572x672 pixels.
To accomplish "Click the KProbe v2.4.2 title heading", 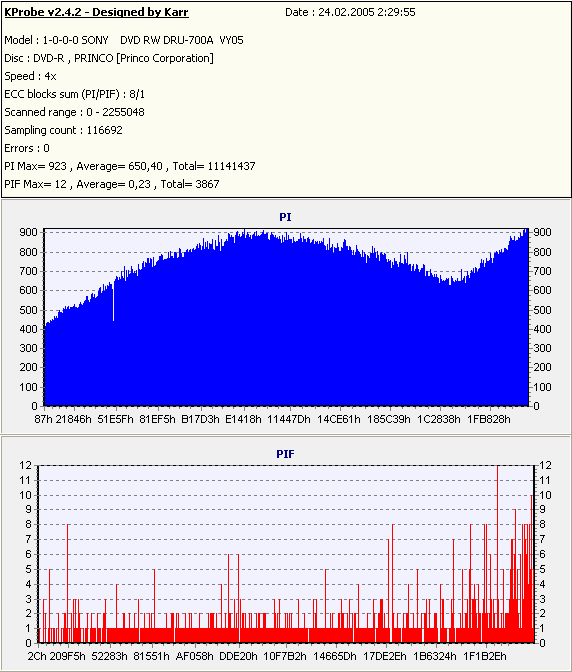I will [96, 12].
